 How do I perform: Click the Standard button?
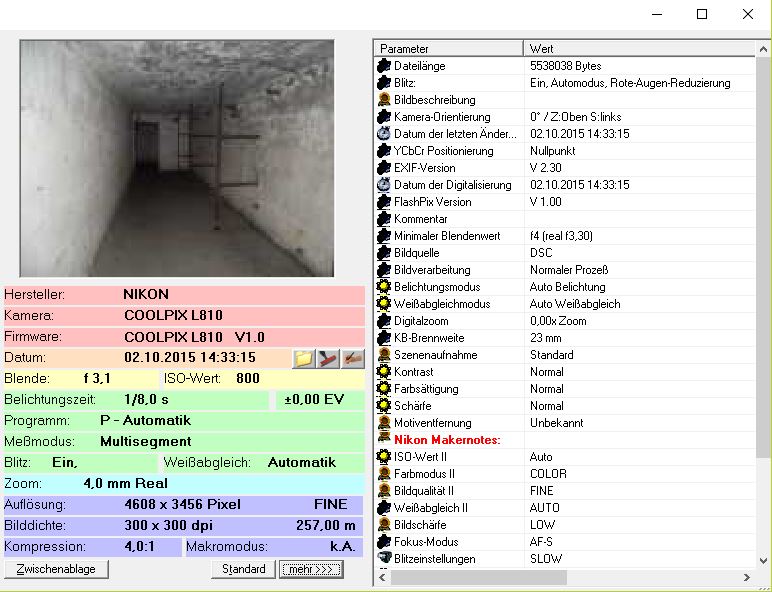tap(243, 569)
